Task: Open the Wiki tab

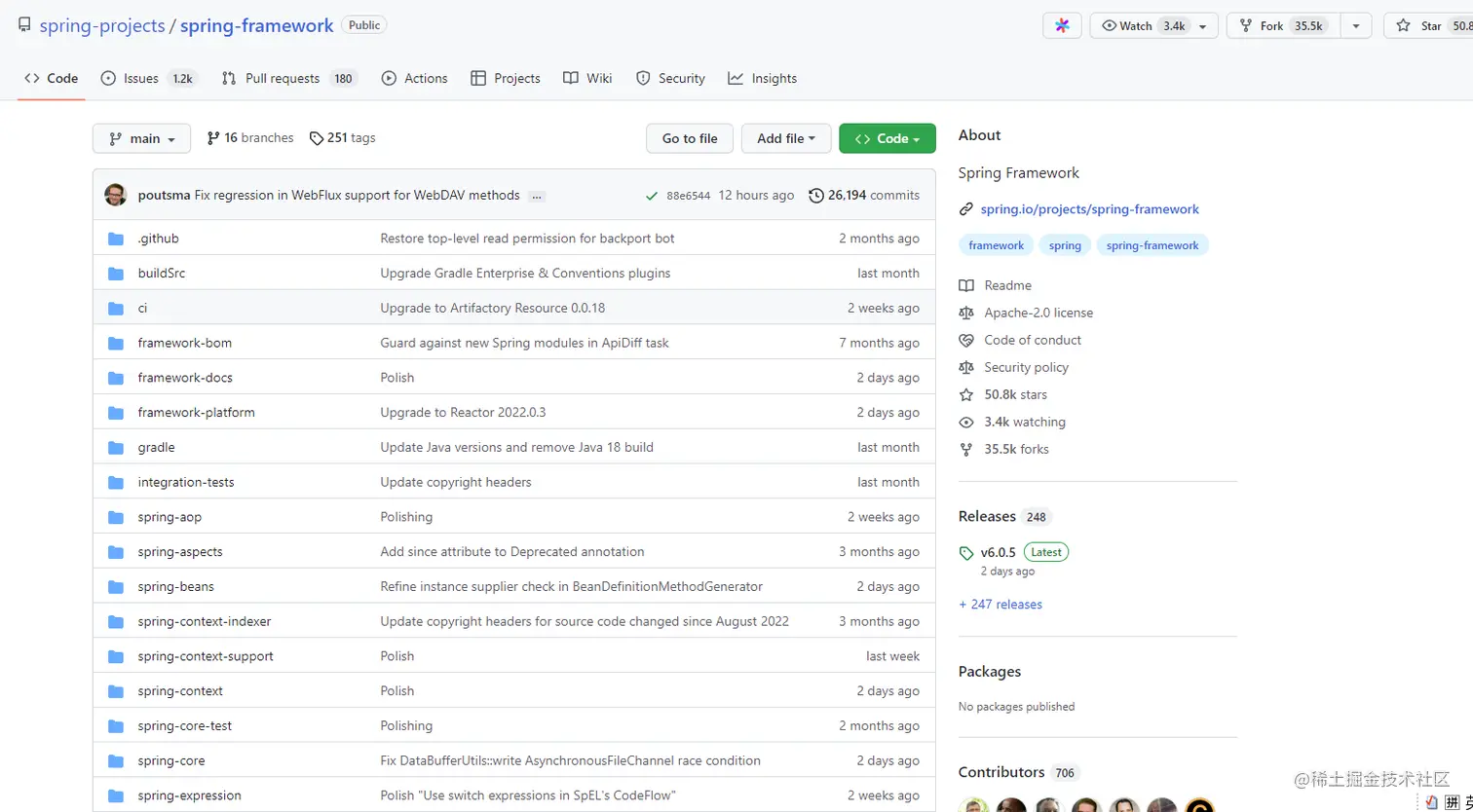Action: coord(587,78)
